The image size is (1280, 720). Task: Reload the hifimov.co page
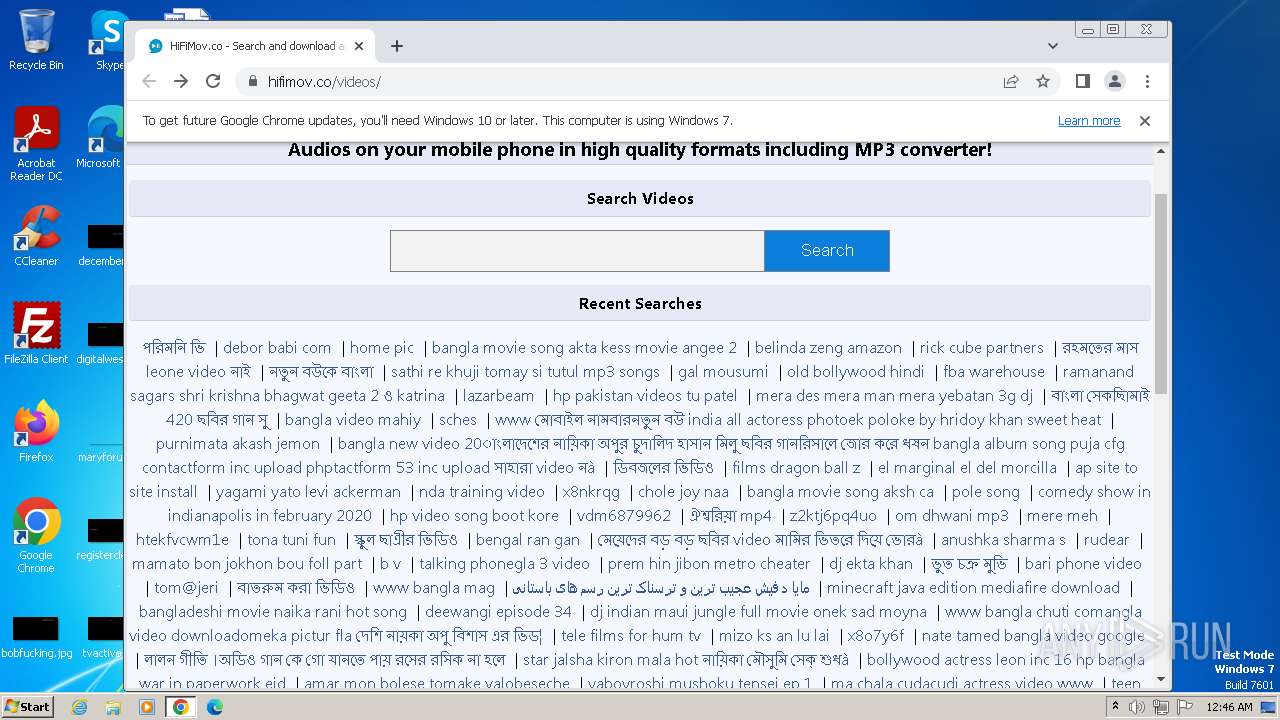(213, 81)
